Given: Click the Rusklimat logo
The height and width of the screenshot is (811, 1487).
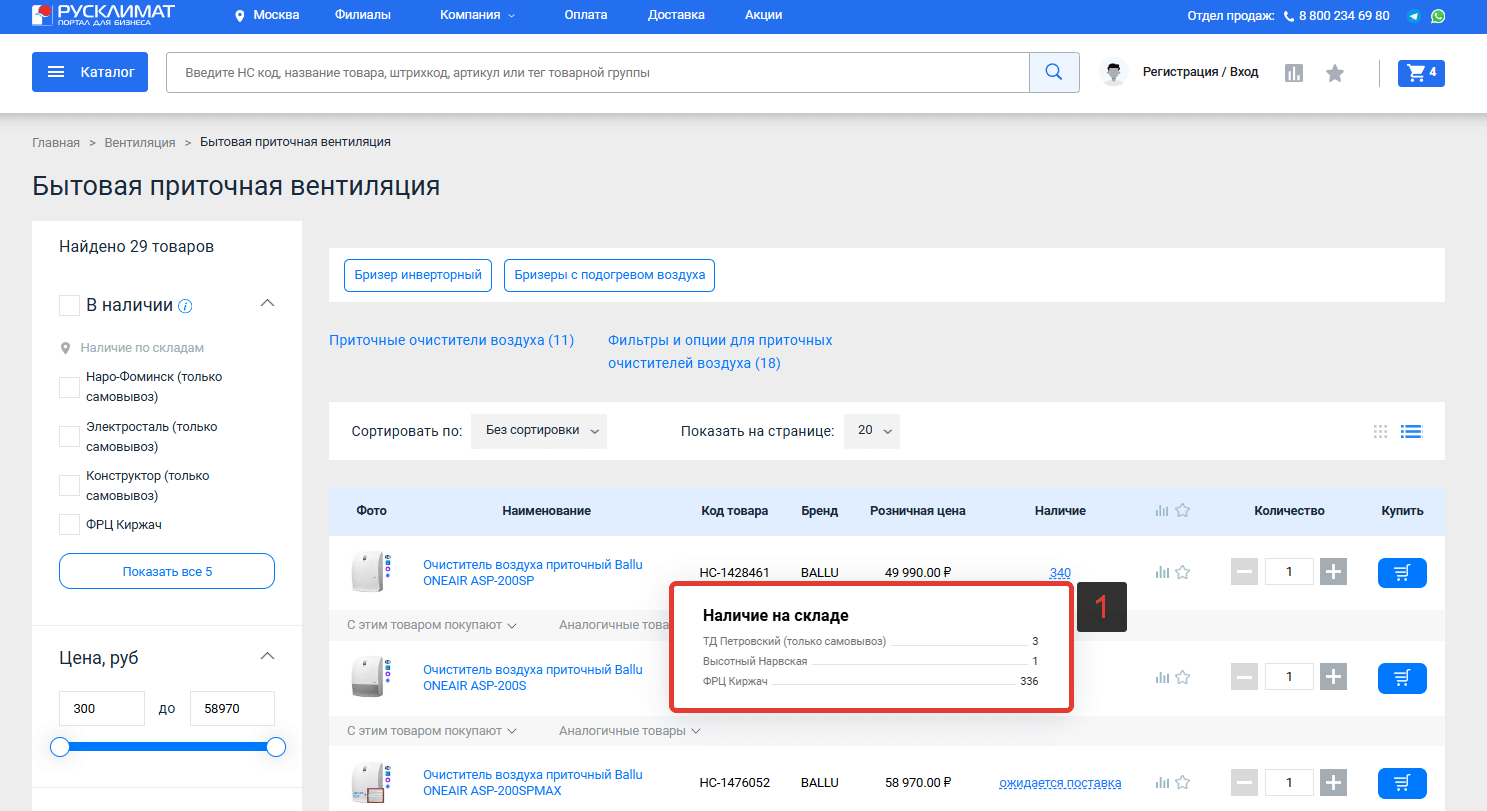Looking at the screenshot, I should (x=103, y=15).
